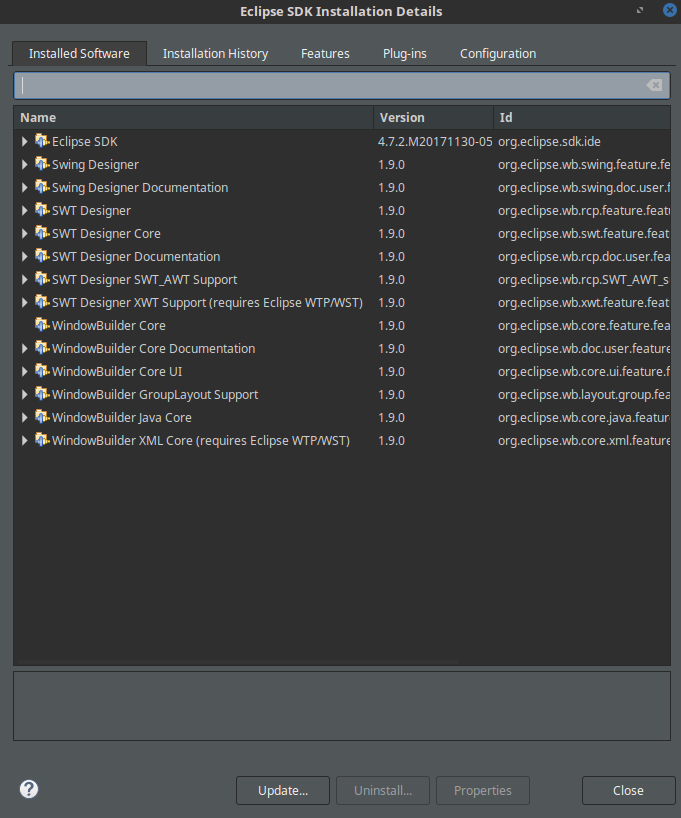This screenshot has width=681, height=818.
Task: Sort by the Id column header
Action: tap(582, 117)
